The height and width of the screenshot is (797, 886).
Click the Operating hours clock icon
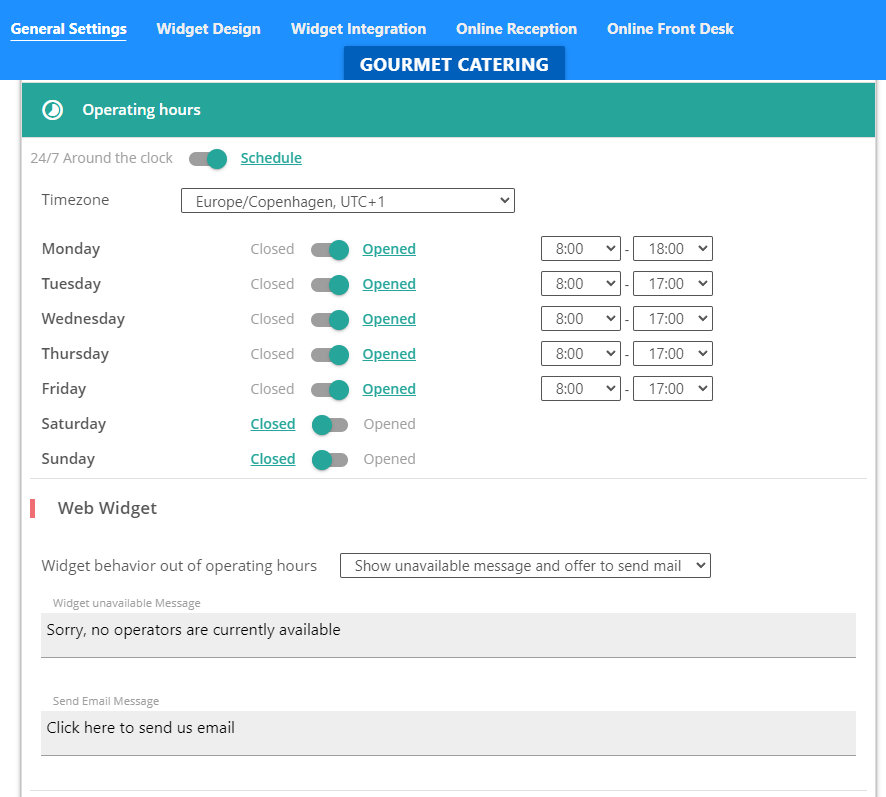pos(53,110)
